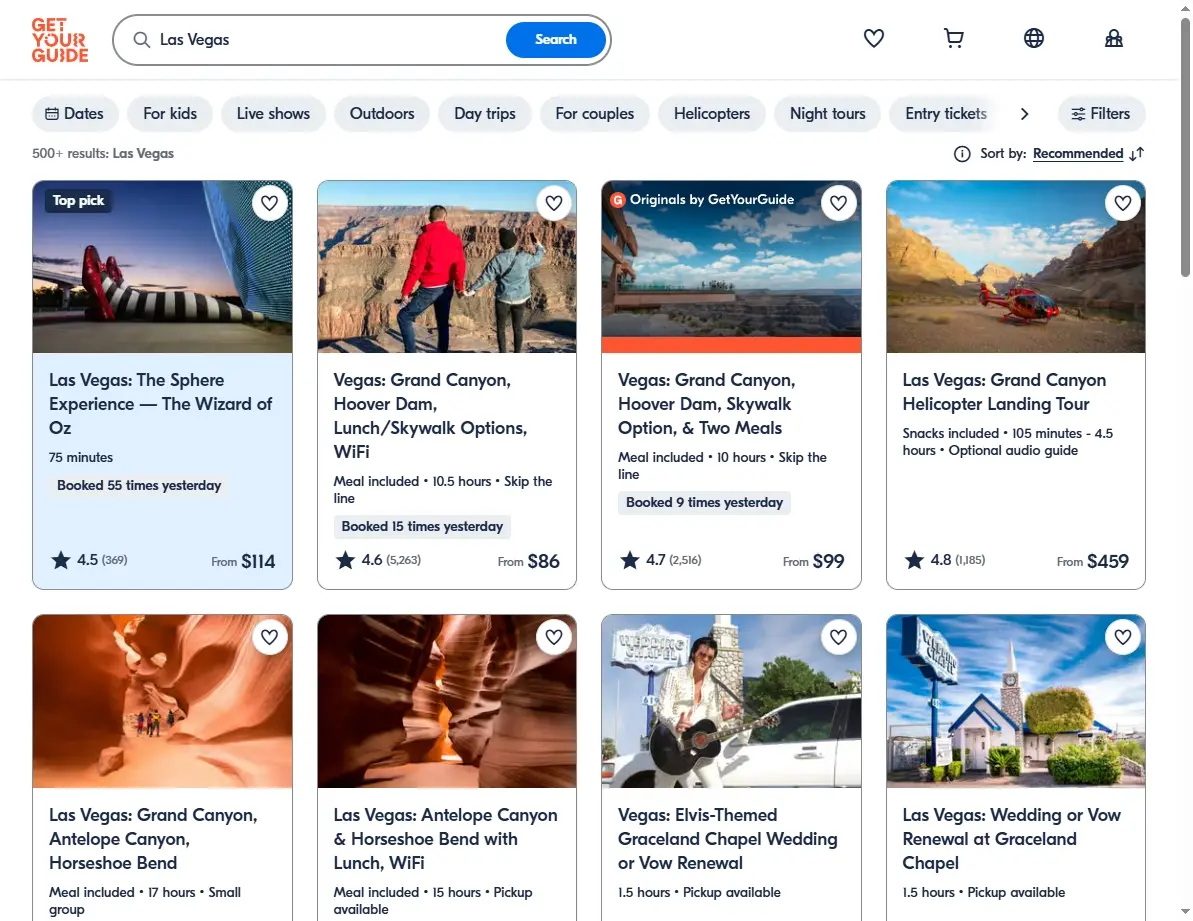Open the GetYourGuide home logo
1193x921 pixels.
click(59, 40)
